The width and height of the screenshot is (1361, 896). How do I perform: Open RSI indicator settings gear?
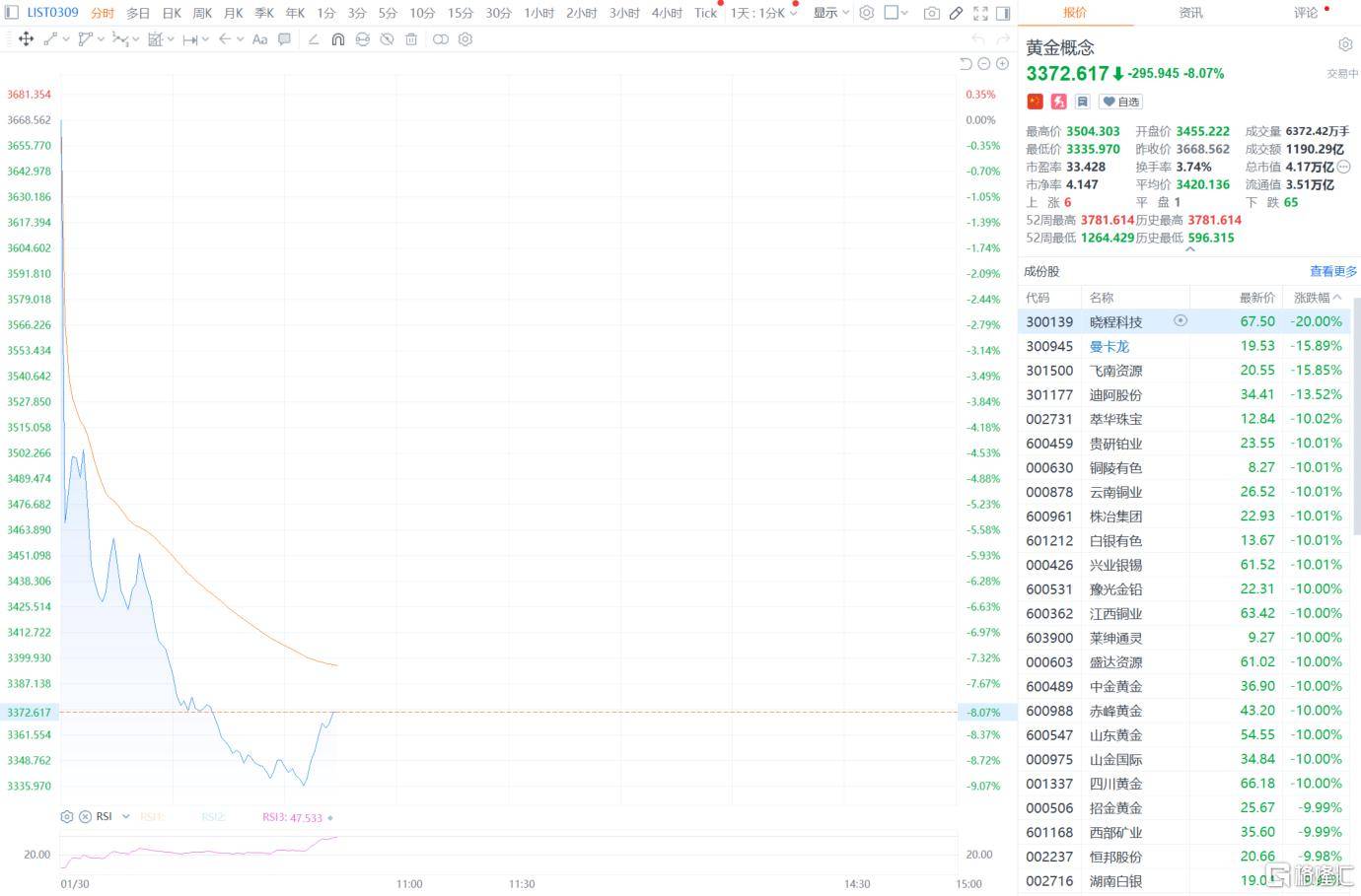[67, 816]
